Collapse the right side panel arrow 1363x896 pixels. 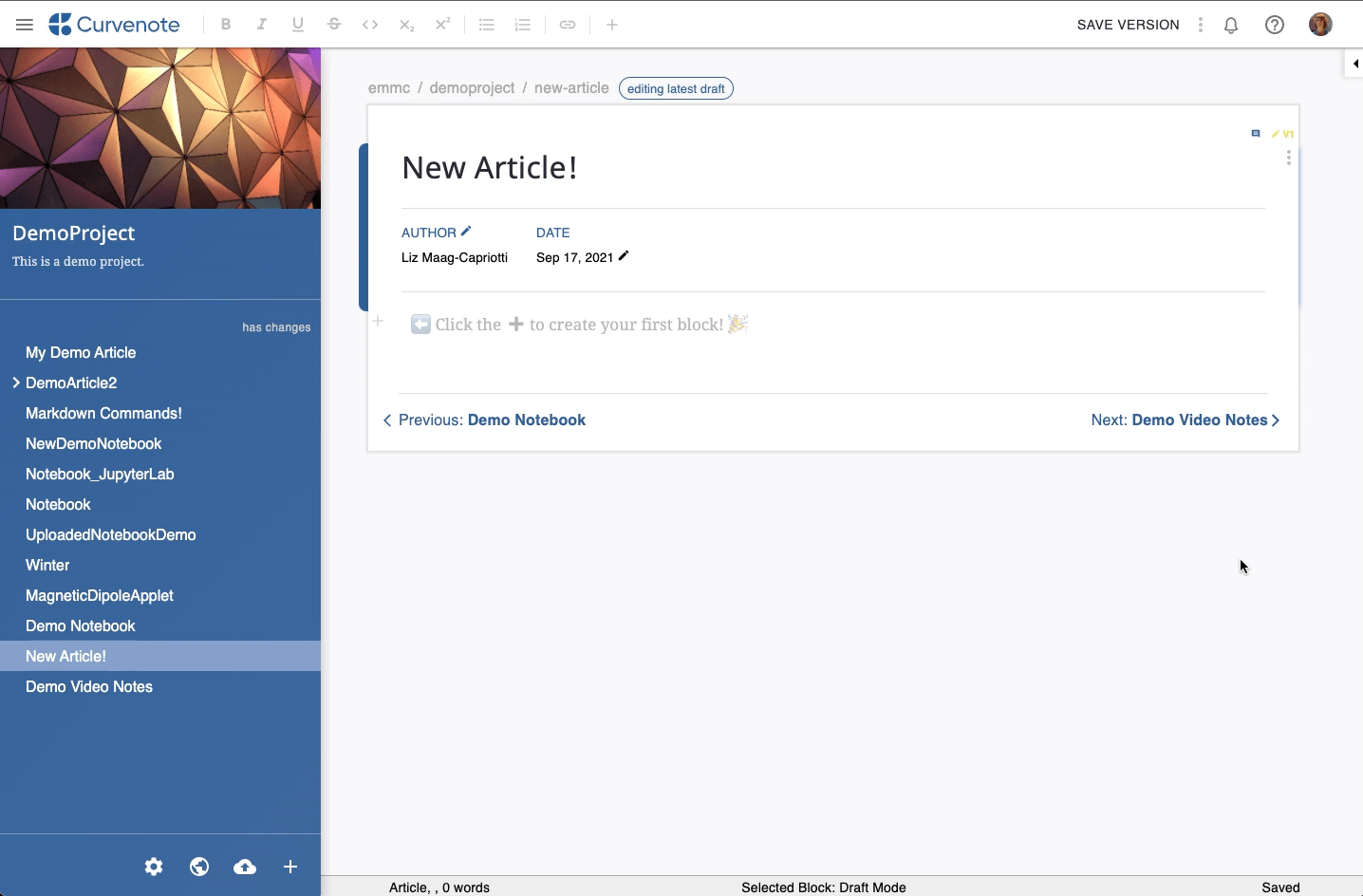pos(1354,64)
